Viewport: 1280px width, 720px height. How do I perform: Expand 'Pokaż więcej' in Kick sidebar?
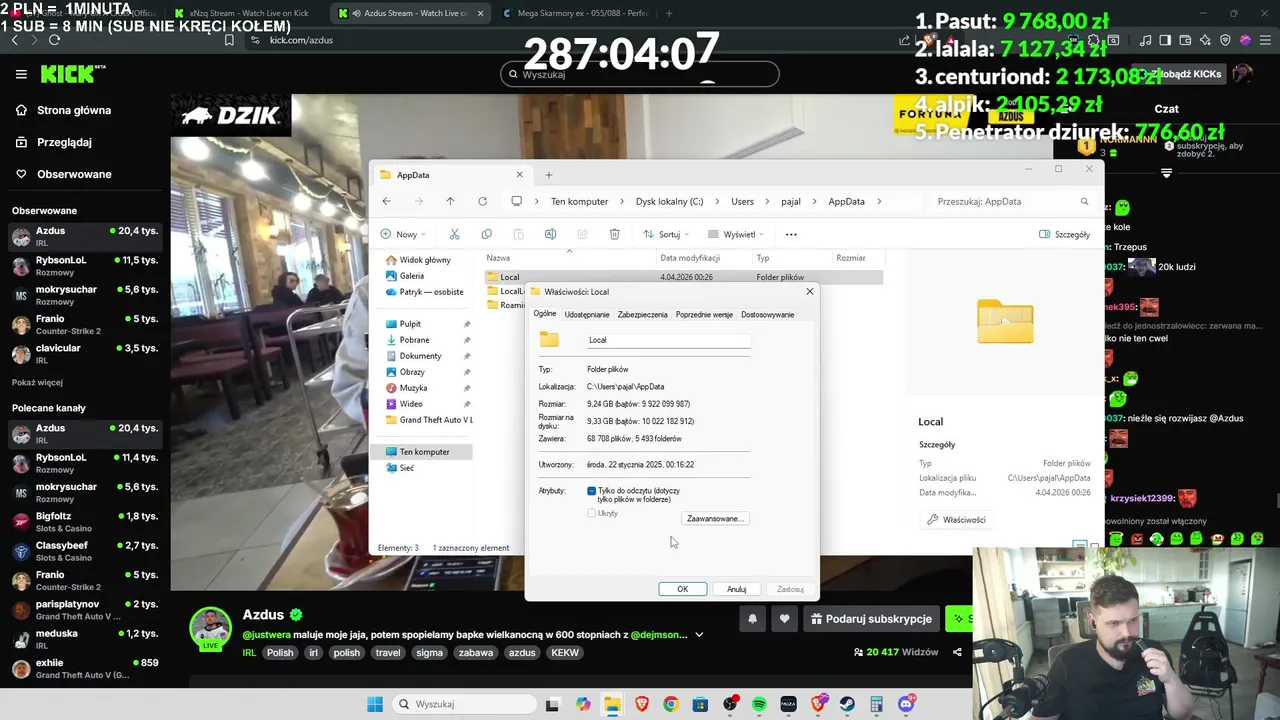[x=37, y=382]
